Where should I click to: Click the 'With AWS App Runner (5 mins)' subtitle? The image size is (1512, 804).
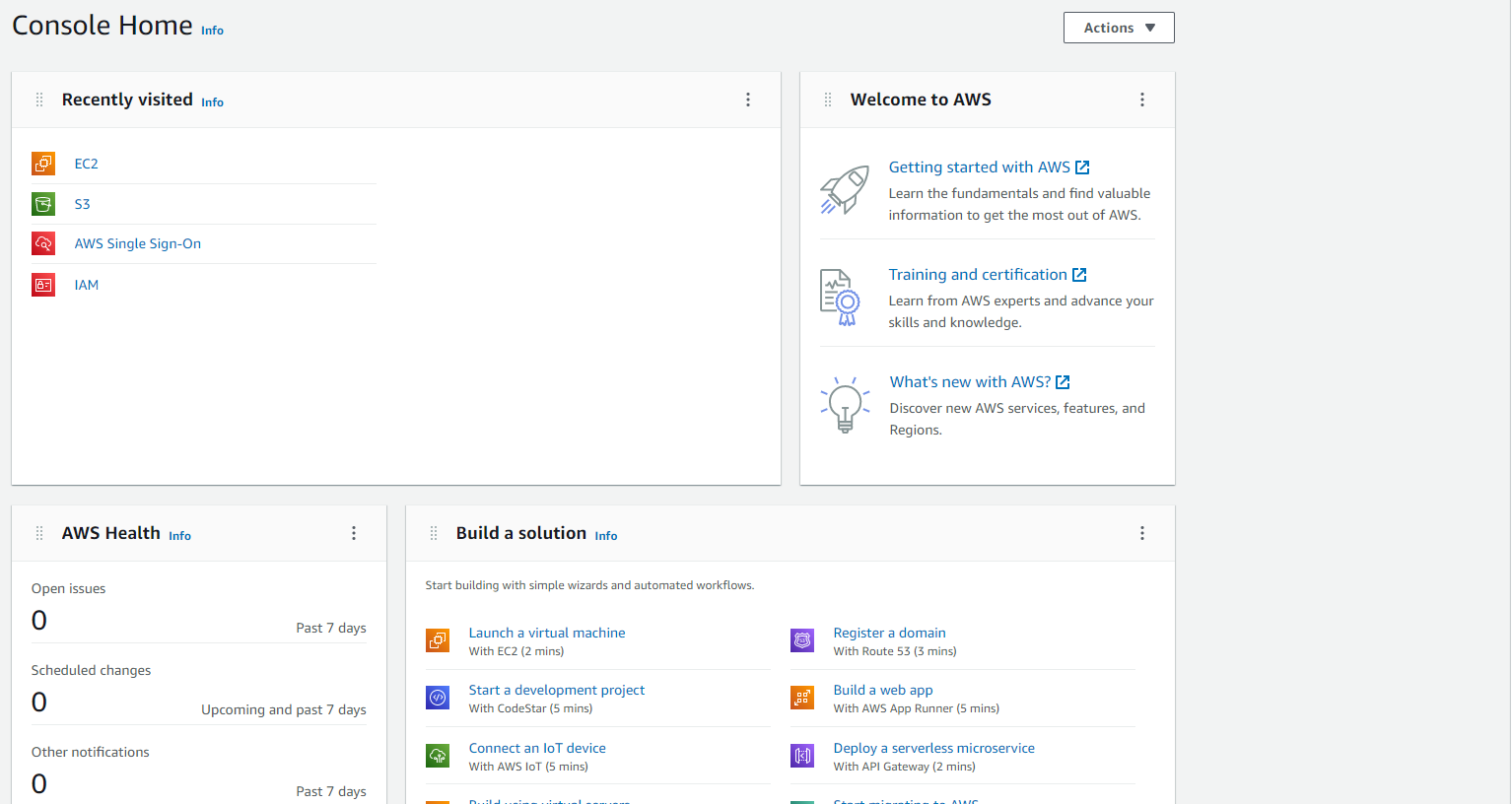pyautogui.click(x=917, y=708)
